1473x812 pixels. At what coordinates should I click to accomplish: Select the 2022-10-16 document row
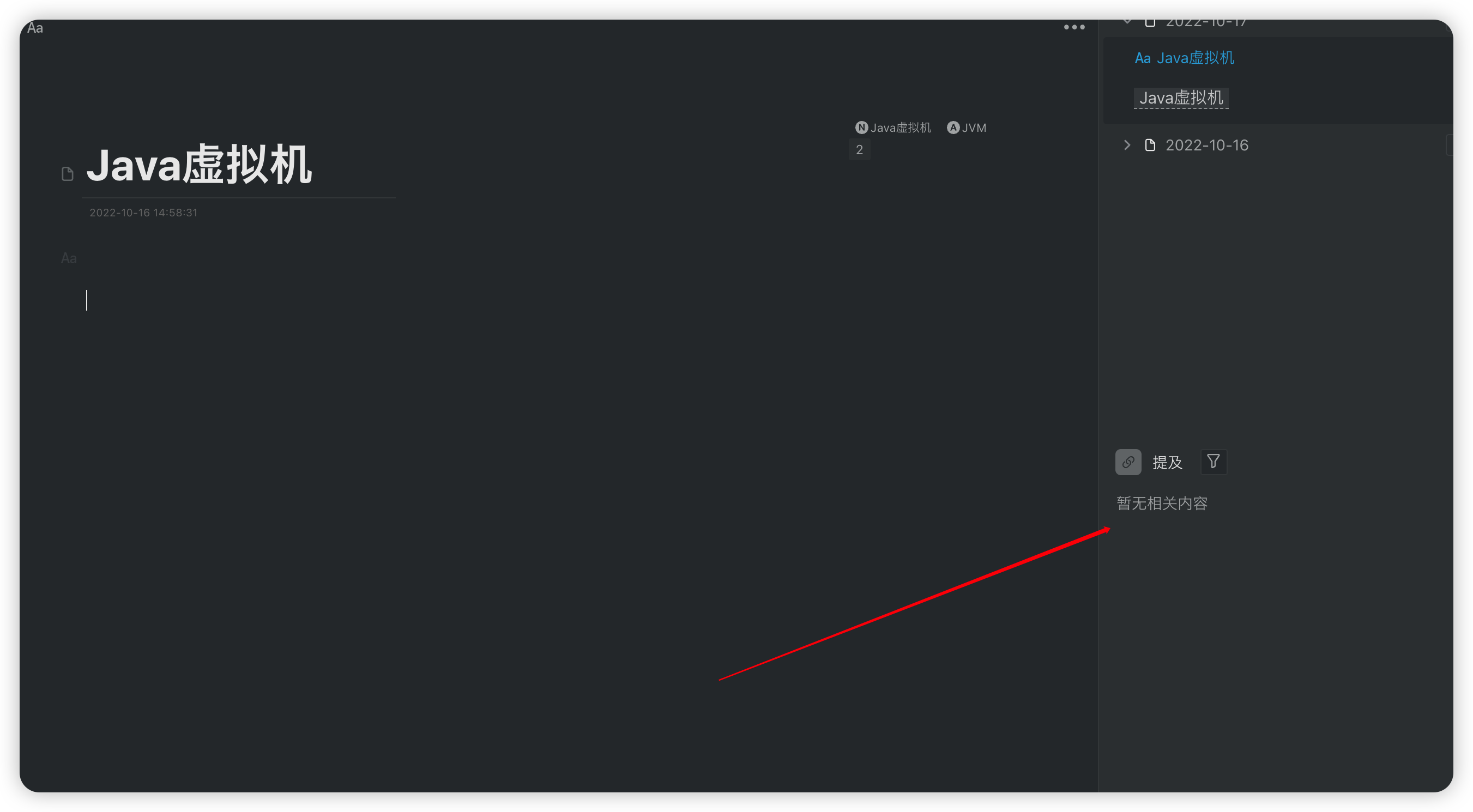pyautogui.click(x=1206, y=145)
